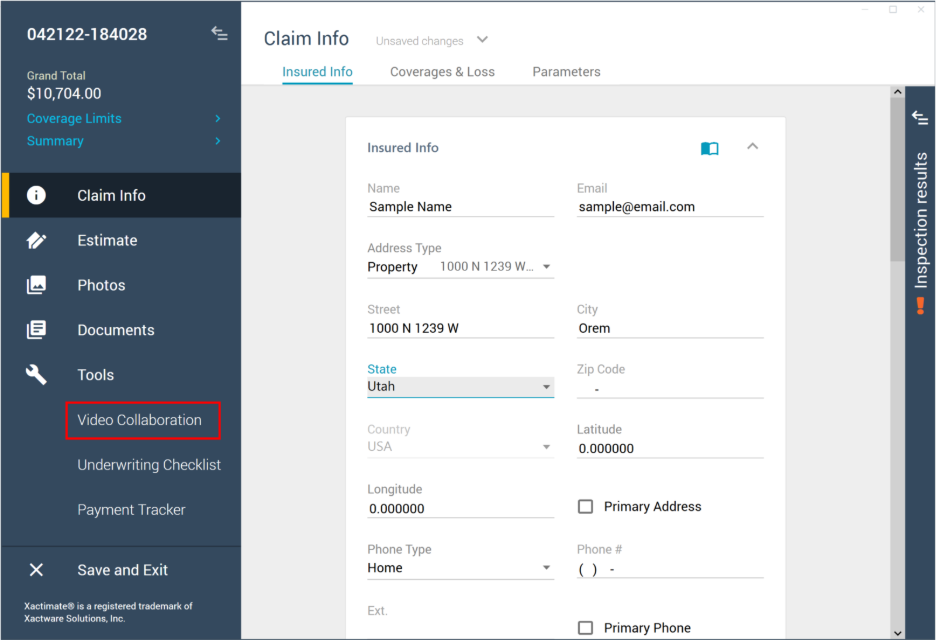Screen dimensions: 936x640
Task: Click the book icon in Insured Info card
Action: point(709,148)
